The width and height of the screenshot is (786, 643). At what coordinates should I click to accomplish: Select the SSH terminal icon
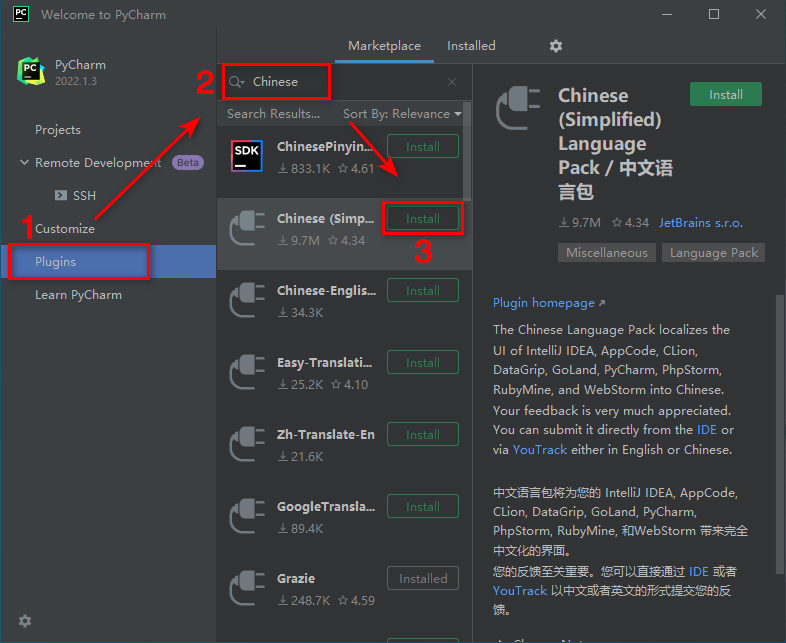[x=61, y=195]
